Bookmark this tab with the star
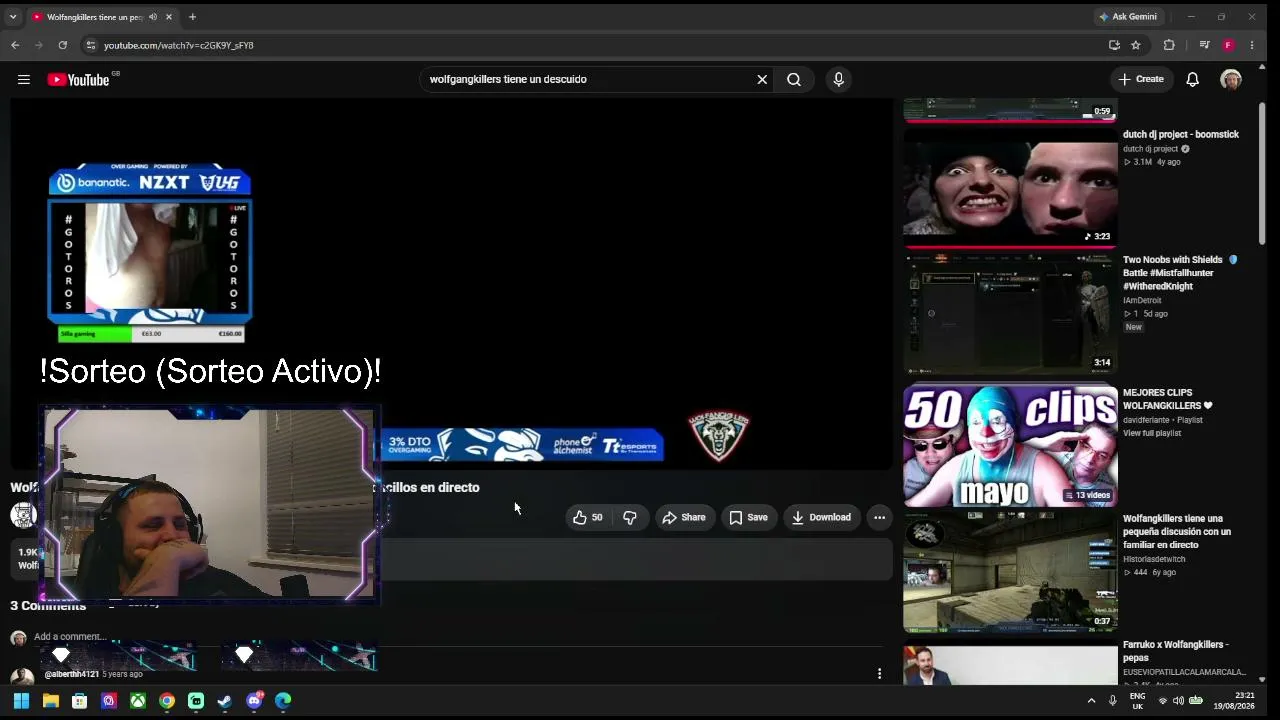 point(1136,45)
